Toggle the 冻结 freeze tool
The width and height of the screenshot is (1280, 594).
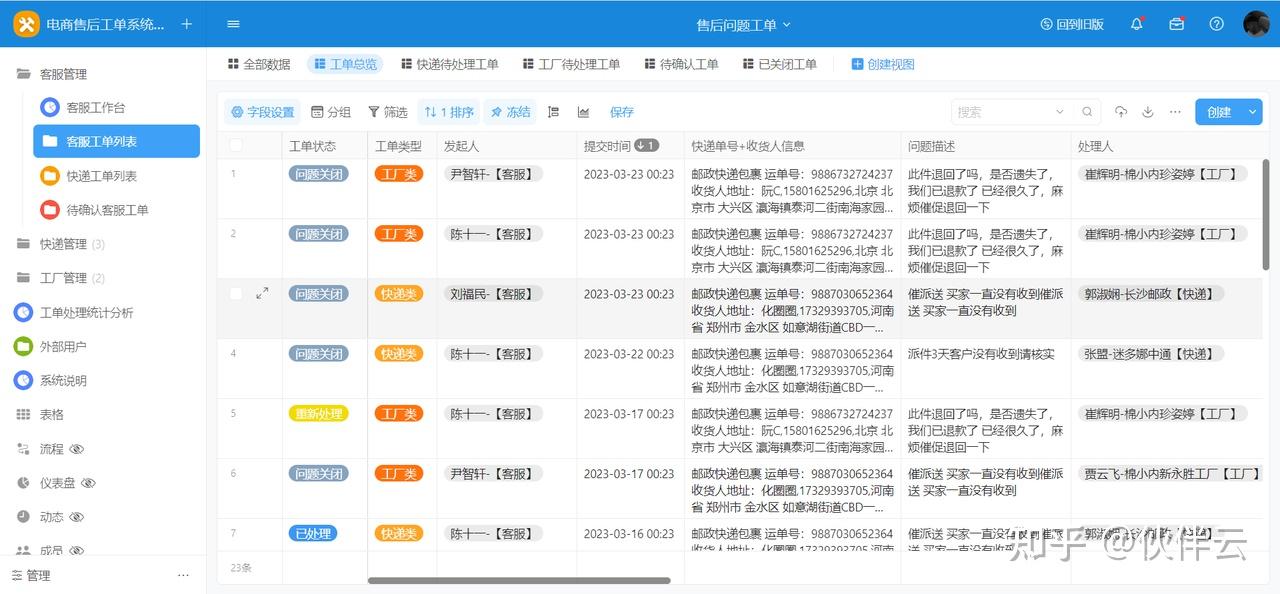pos(510,112)
